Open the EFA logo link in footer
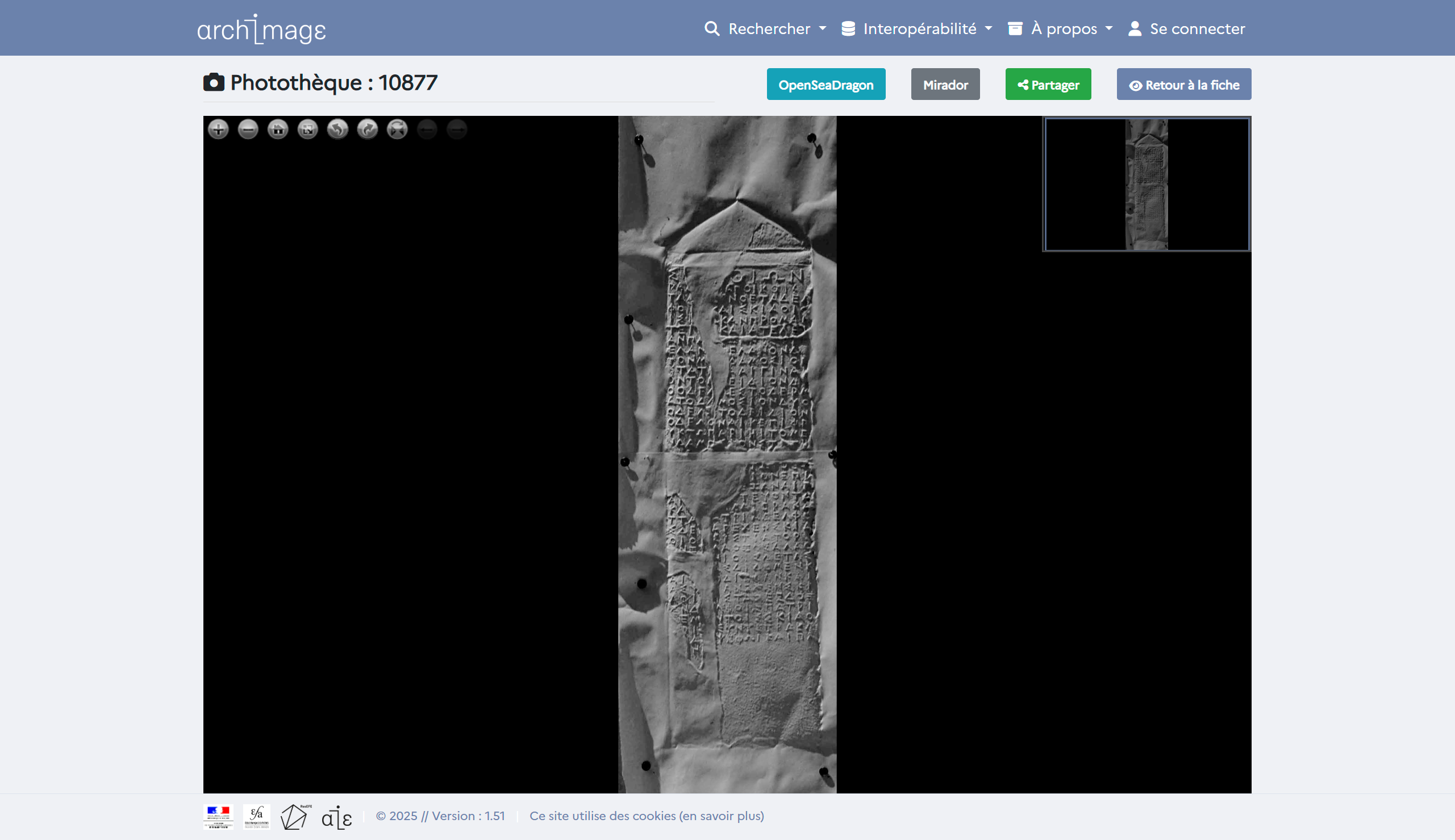This screenshot has width=1455, height=840. (x=256, y=816)
